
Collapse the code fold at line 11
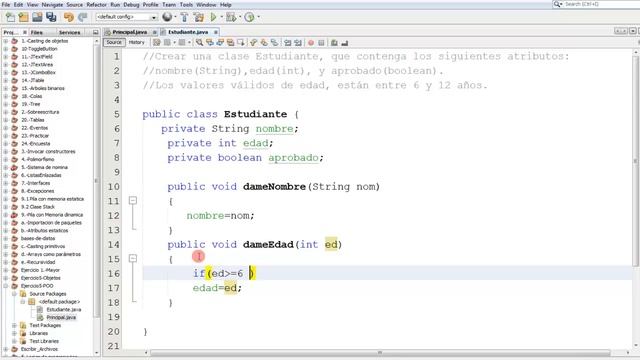coord(133,200)
